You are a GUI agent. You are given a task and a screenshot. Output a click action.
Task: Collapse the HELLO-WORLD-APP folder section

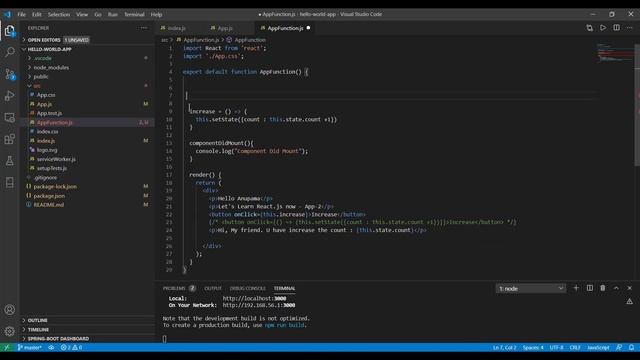coord(49,49)
